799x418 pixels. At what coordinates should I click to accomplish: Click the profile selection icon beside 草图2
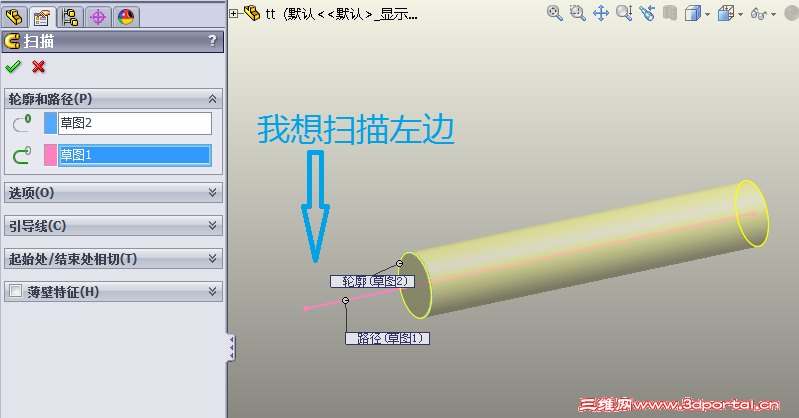pos(22,123)
